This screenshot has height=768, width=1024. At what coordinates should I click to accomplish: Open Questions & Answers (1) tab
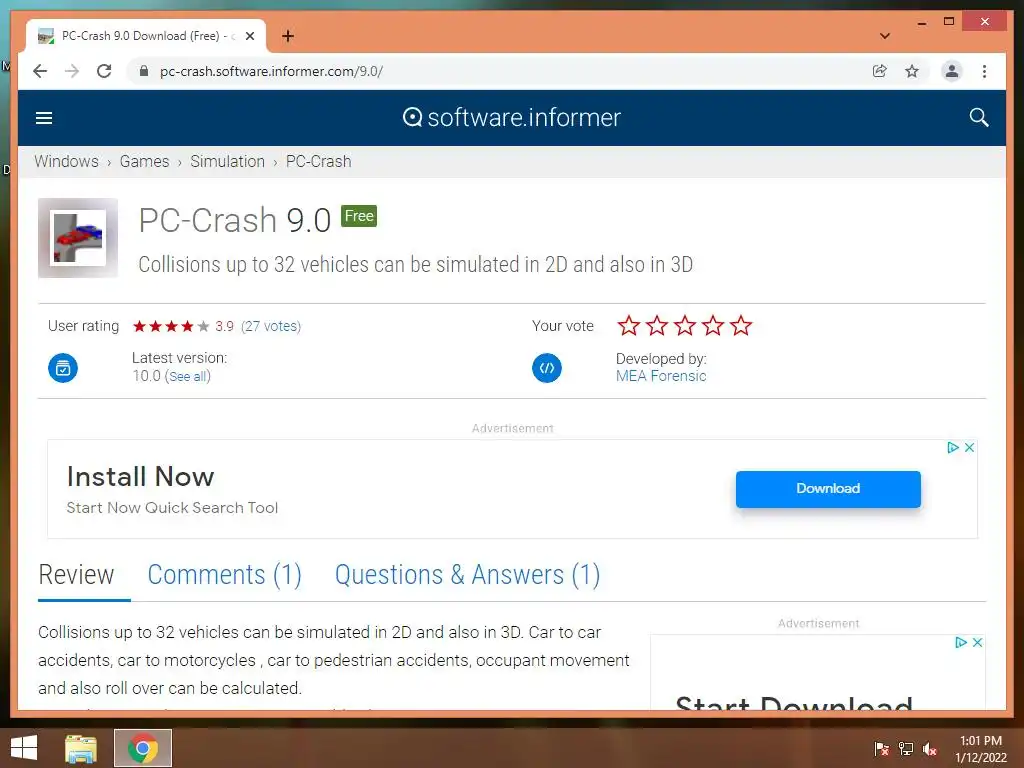(468, 575)
